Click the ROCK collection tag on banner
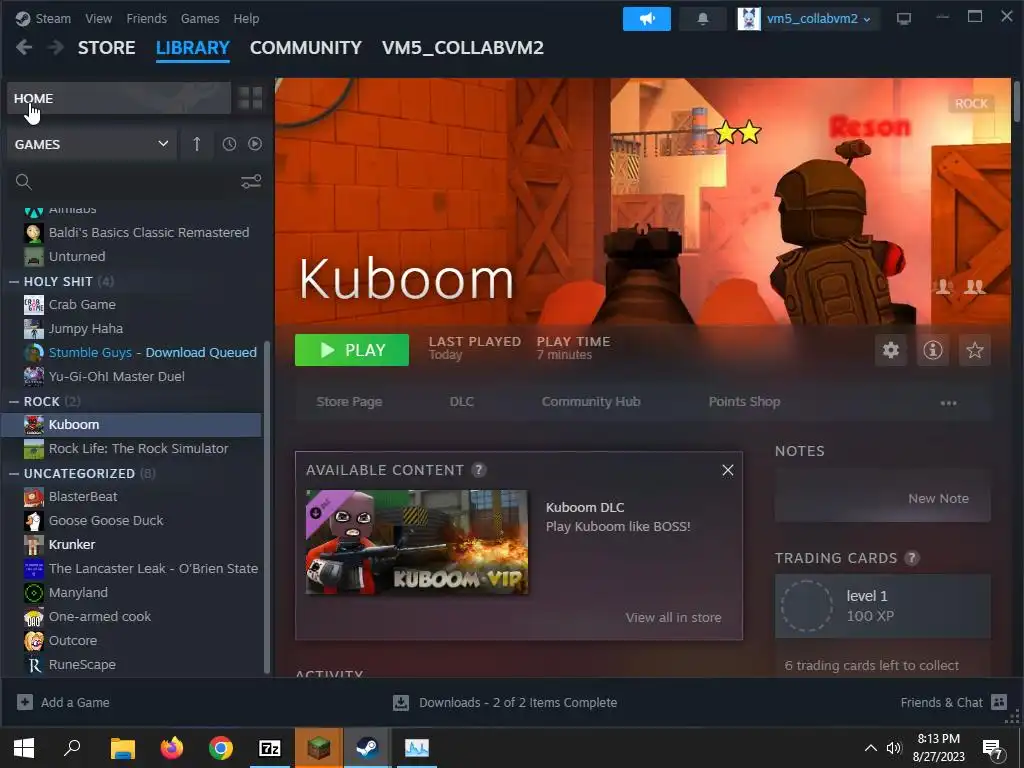 coord(971,103)
